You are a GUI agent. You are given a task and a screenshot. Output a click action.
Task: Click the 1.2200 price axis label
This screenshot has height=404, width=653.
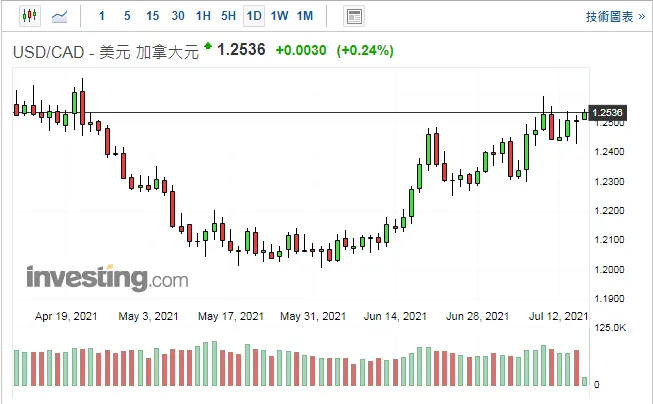pos(609,211)
